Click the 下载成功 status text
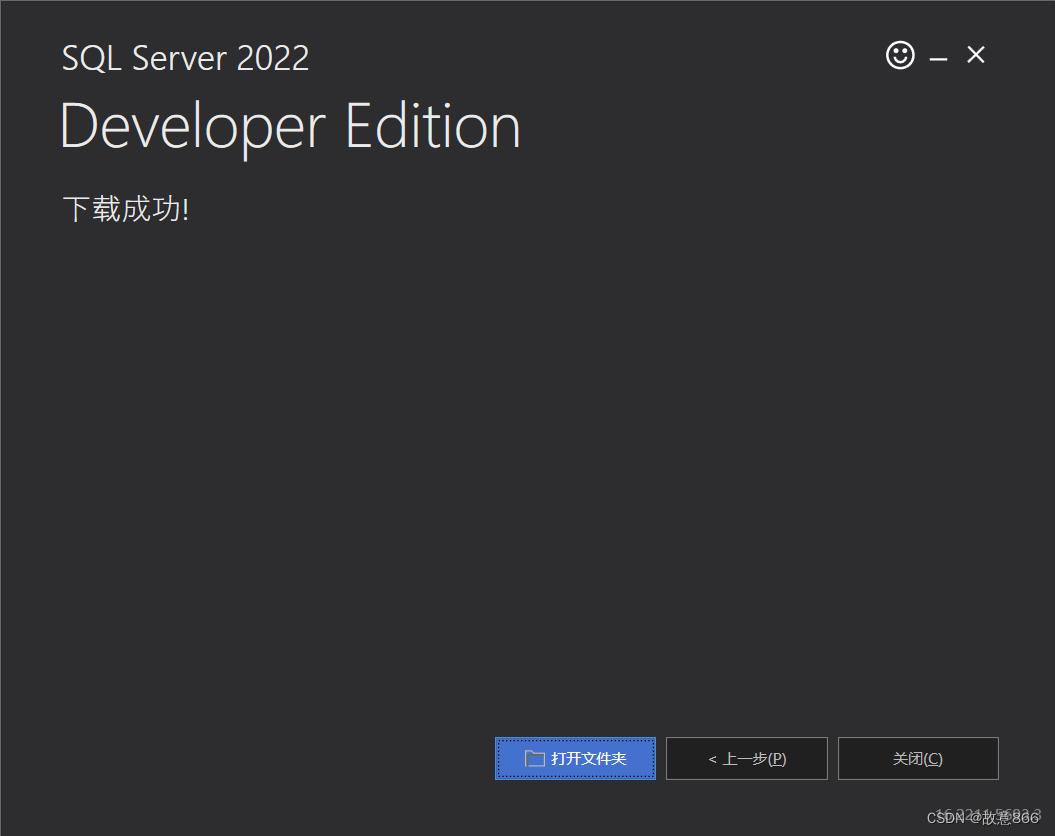This screenshot has width=1055, height=836. 124,208
